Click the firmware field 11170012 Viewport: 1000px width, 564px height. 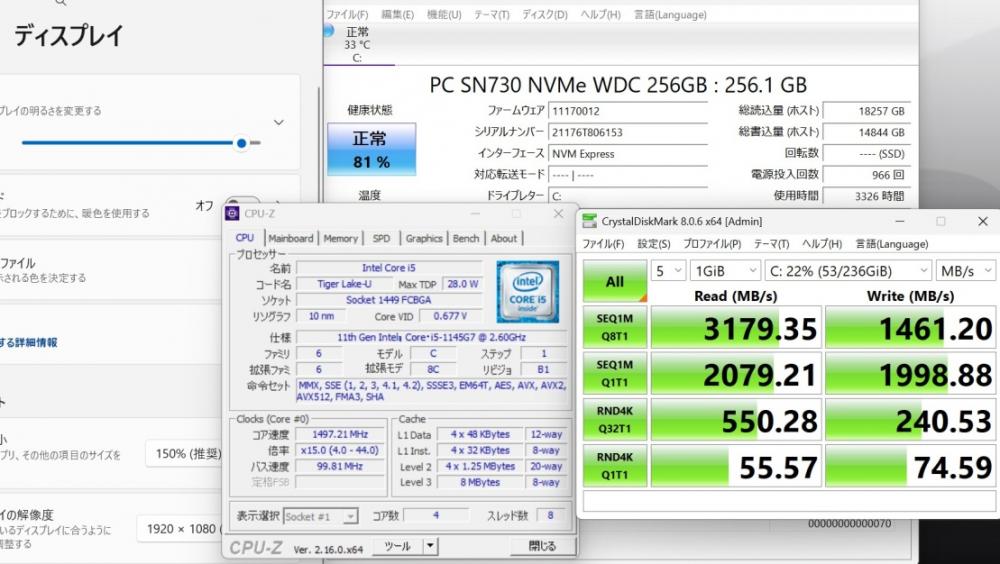628,110
